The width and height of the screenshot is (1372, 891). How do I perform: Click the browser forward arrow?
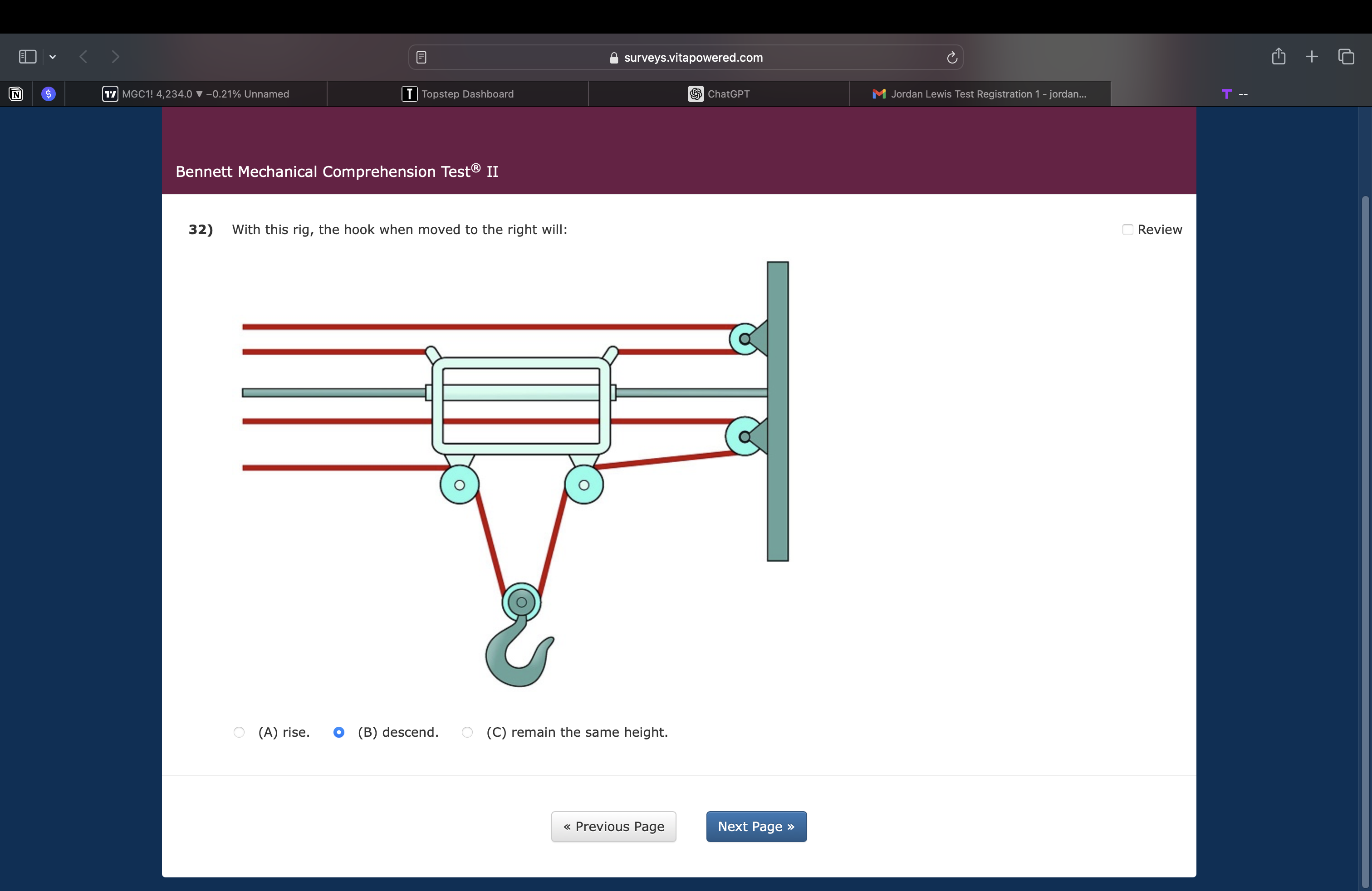116,56
